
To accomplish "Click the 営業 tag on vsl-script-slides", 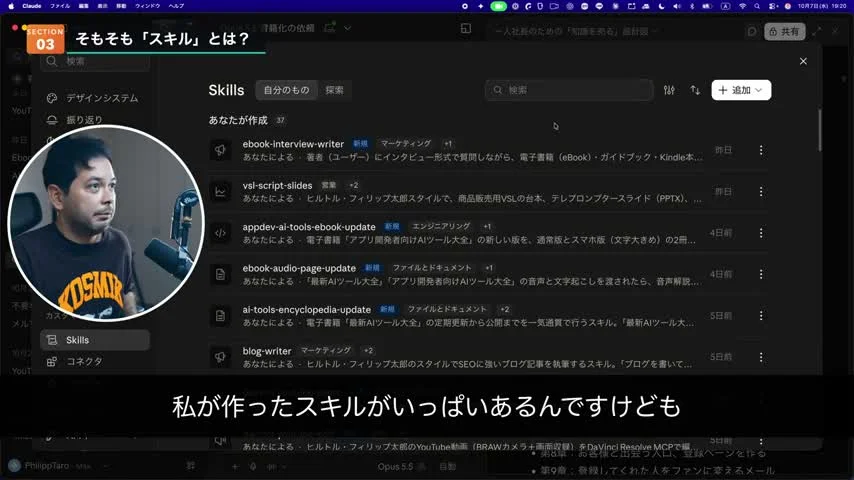I will point(328,185).
